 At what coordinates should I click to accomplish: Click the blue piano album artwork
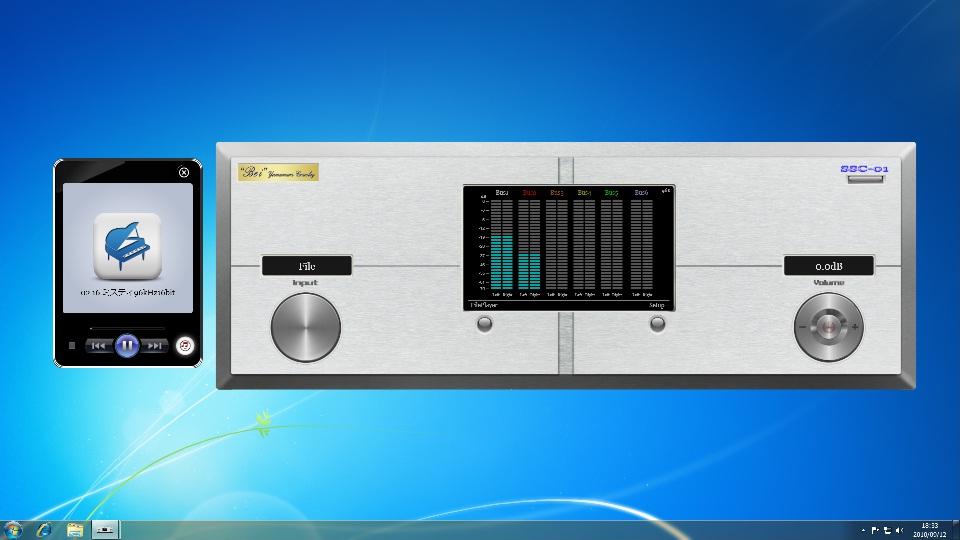tap(127, 246)
